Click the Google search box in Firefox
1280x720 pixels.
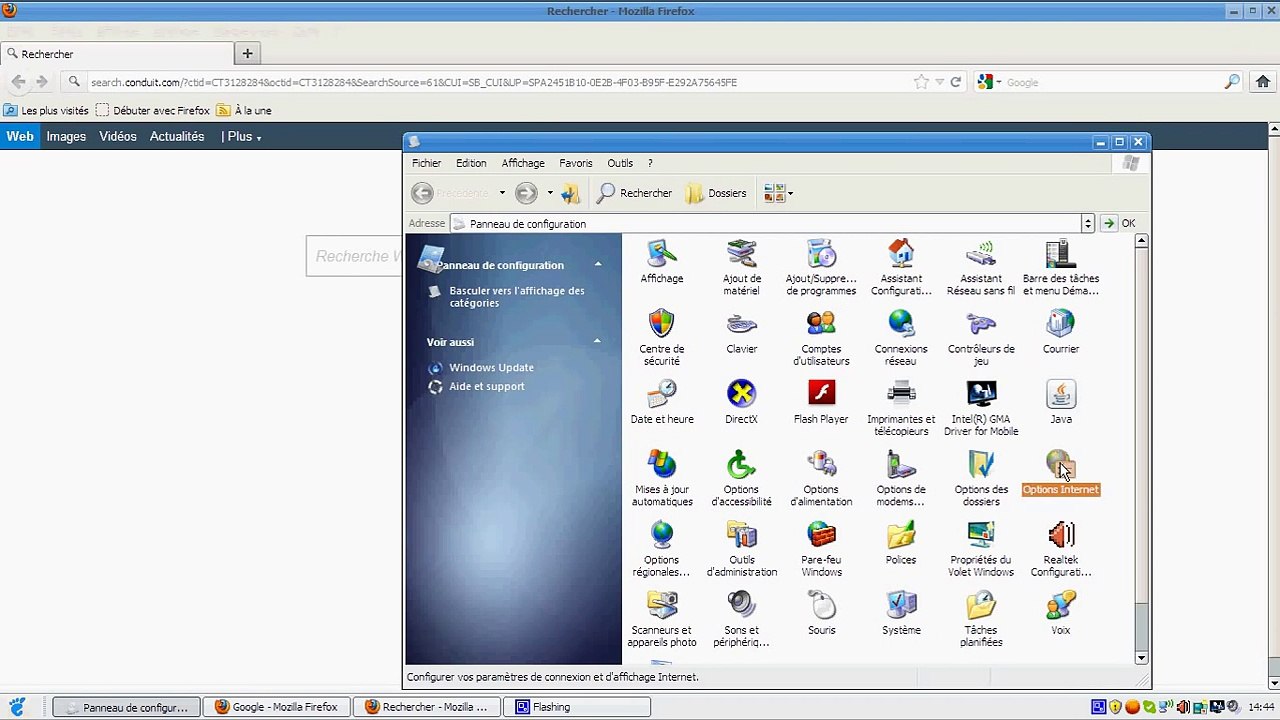pos(1111,82)
